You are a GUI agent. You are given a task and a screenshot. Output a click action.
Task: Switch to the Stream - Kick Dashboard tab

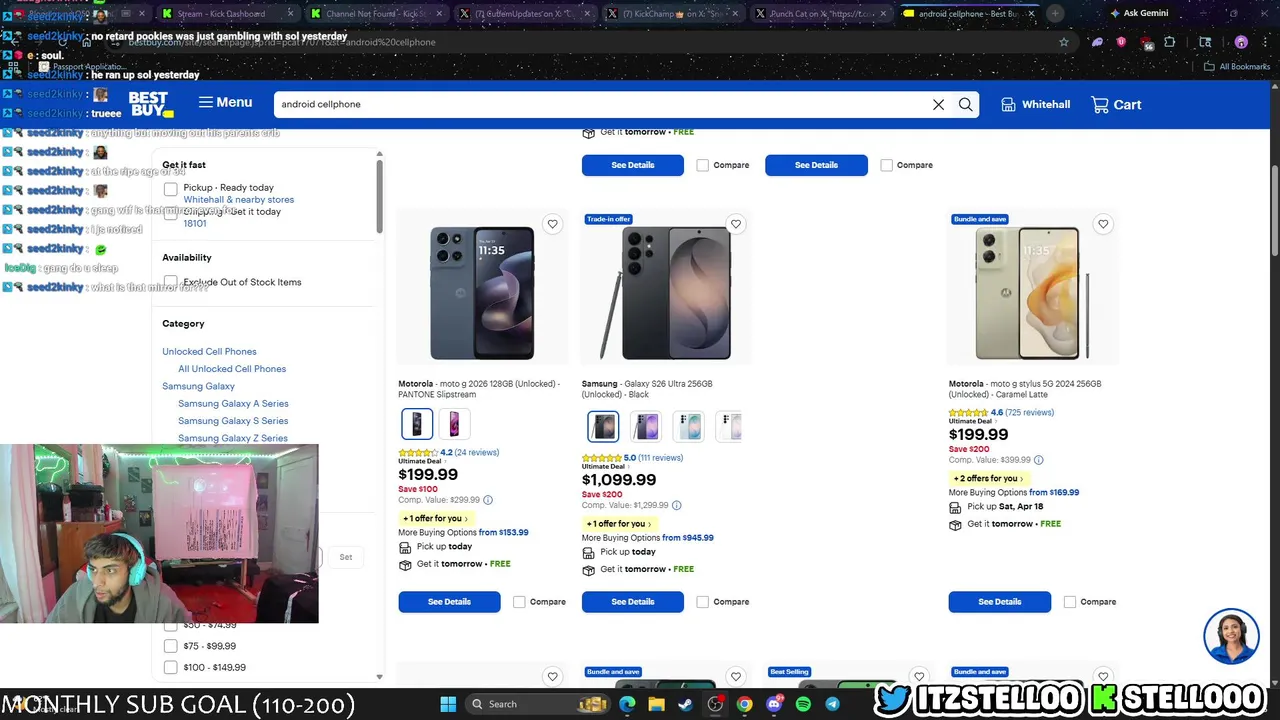pos(220,14)
